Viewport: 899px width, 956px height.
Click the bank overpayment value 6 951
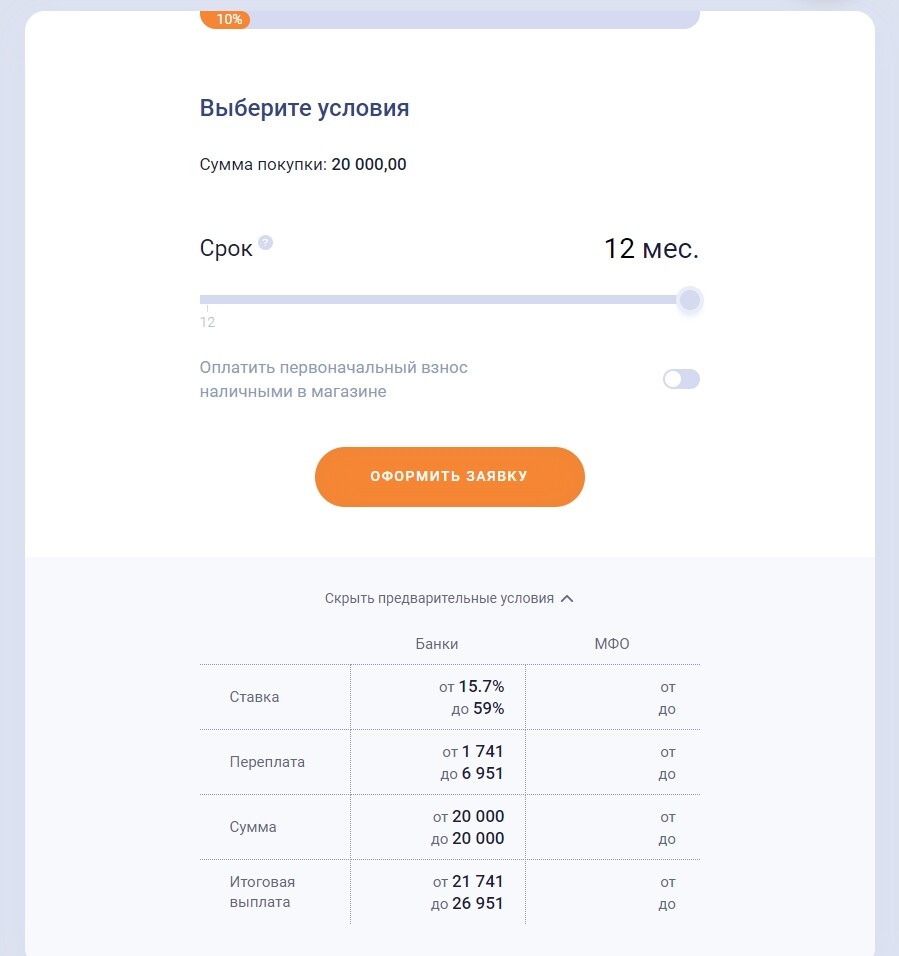[482, 773]
